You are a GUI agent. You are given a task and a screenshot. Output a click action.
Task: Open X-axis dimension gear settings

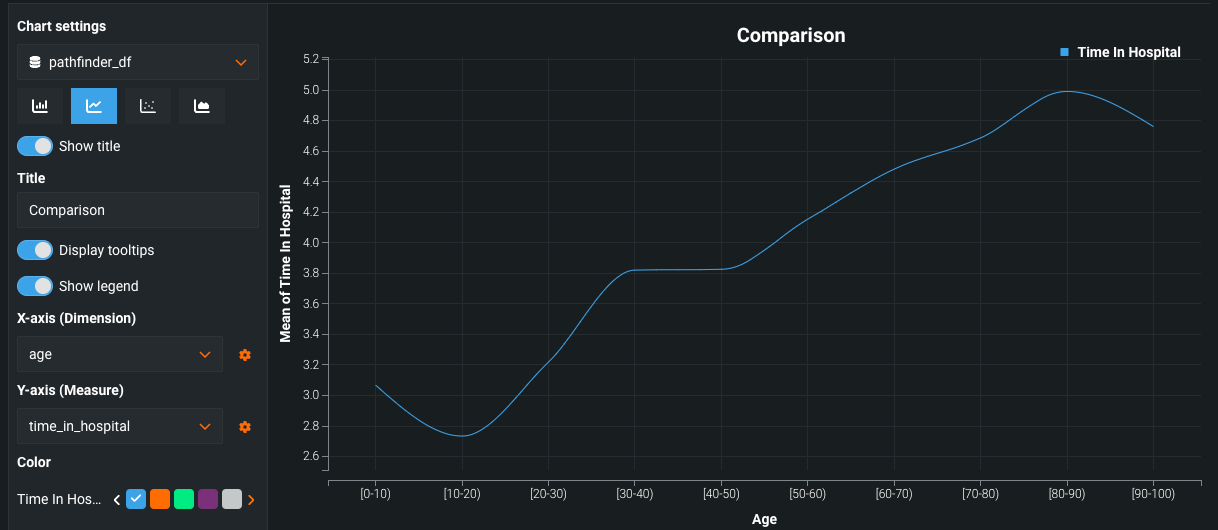tap(244, 355)
